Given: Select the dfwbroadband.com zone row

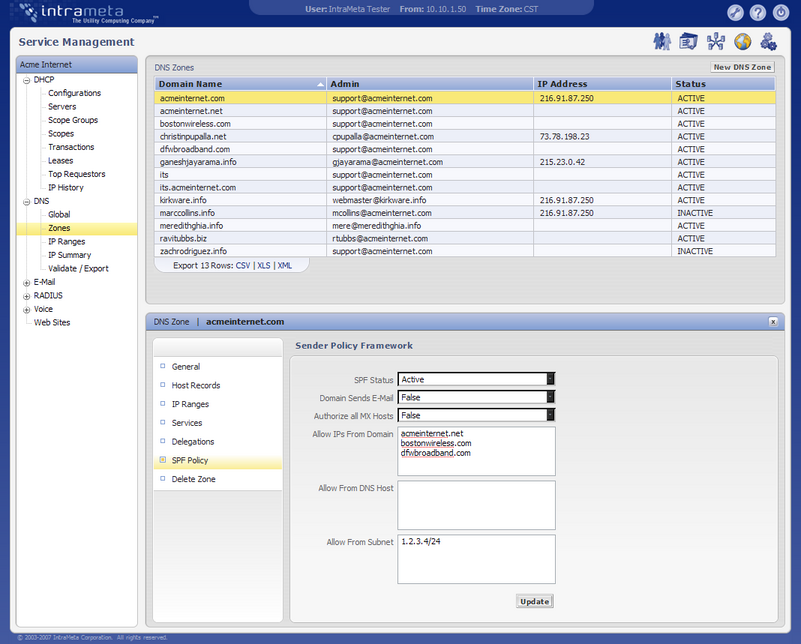Looking at the screenshot, I should (x=465, y=149).
